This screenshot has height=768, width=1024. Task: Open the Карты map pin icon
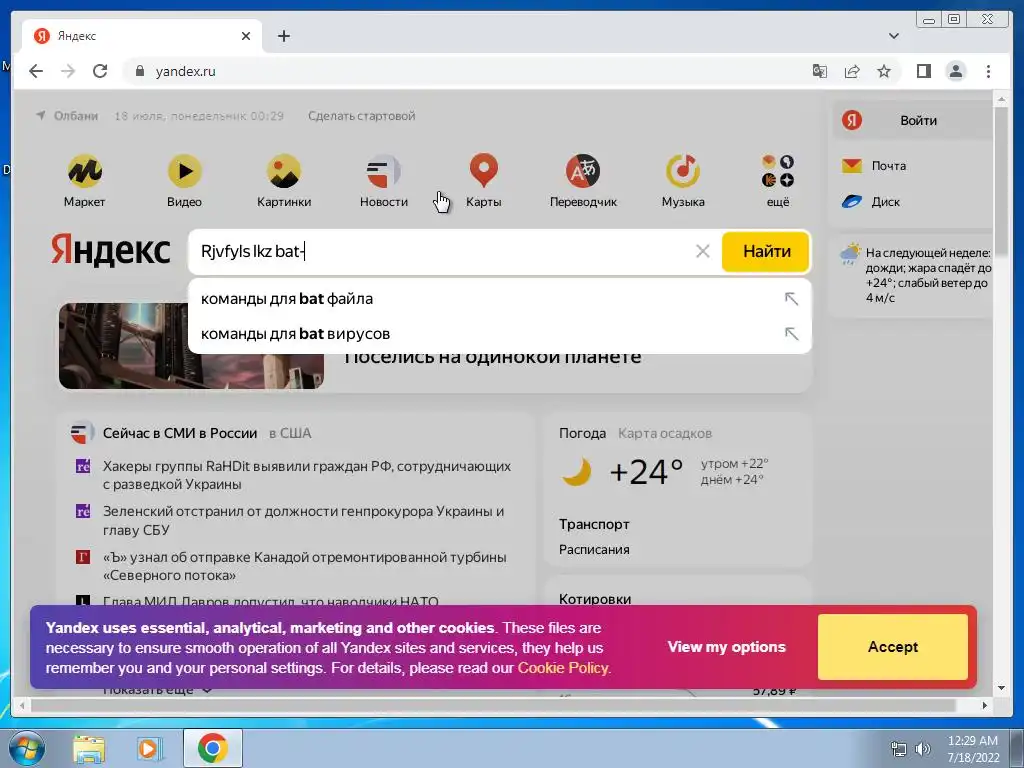pos(483,171)
